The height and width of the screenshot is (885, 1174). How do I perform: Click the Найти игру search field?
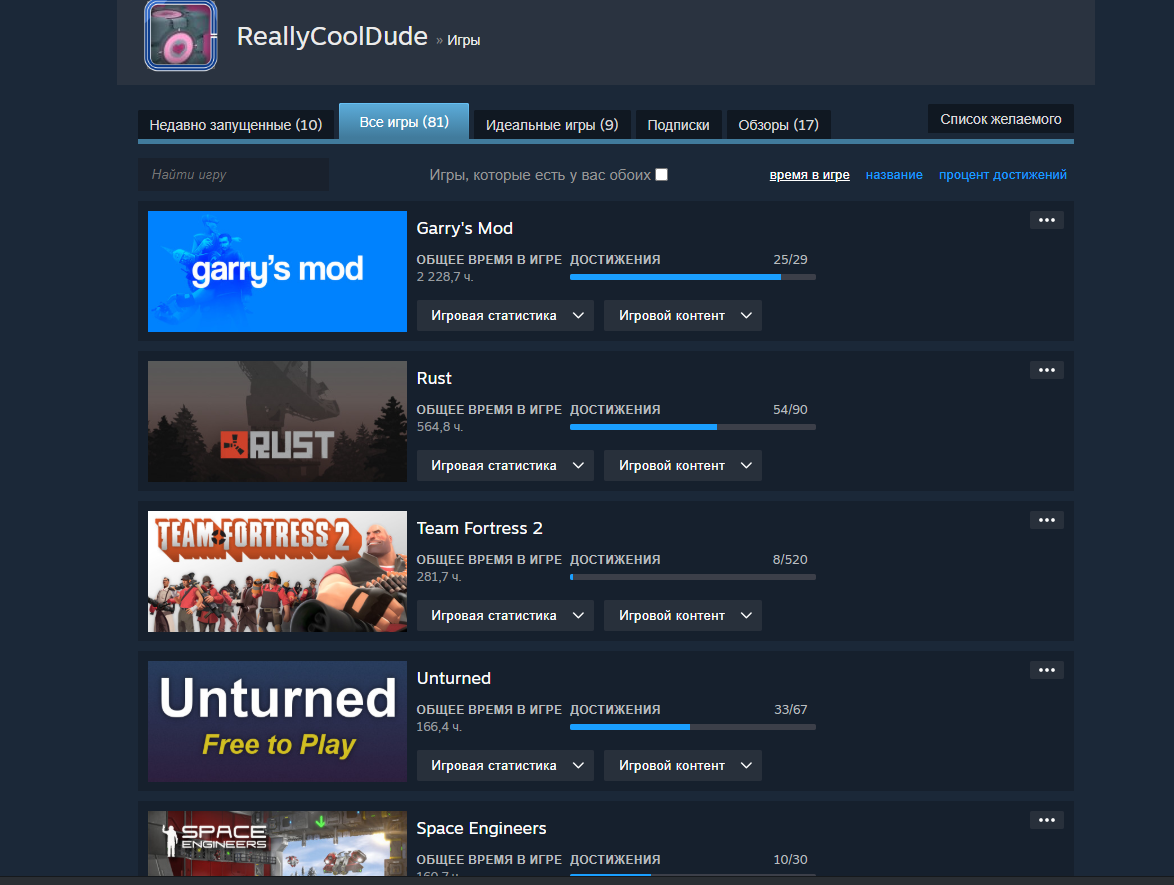click(233, 174)
